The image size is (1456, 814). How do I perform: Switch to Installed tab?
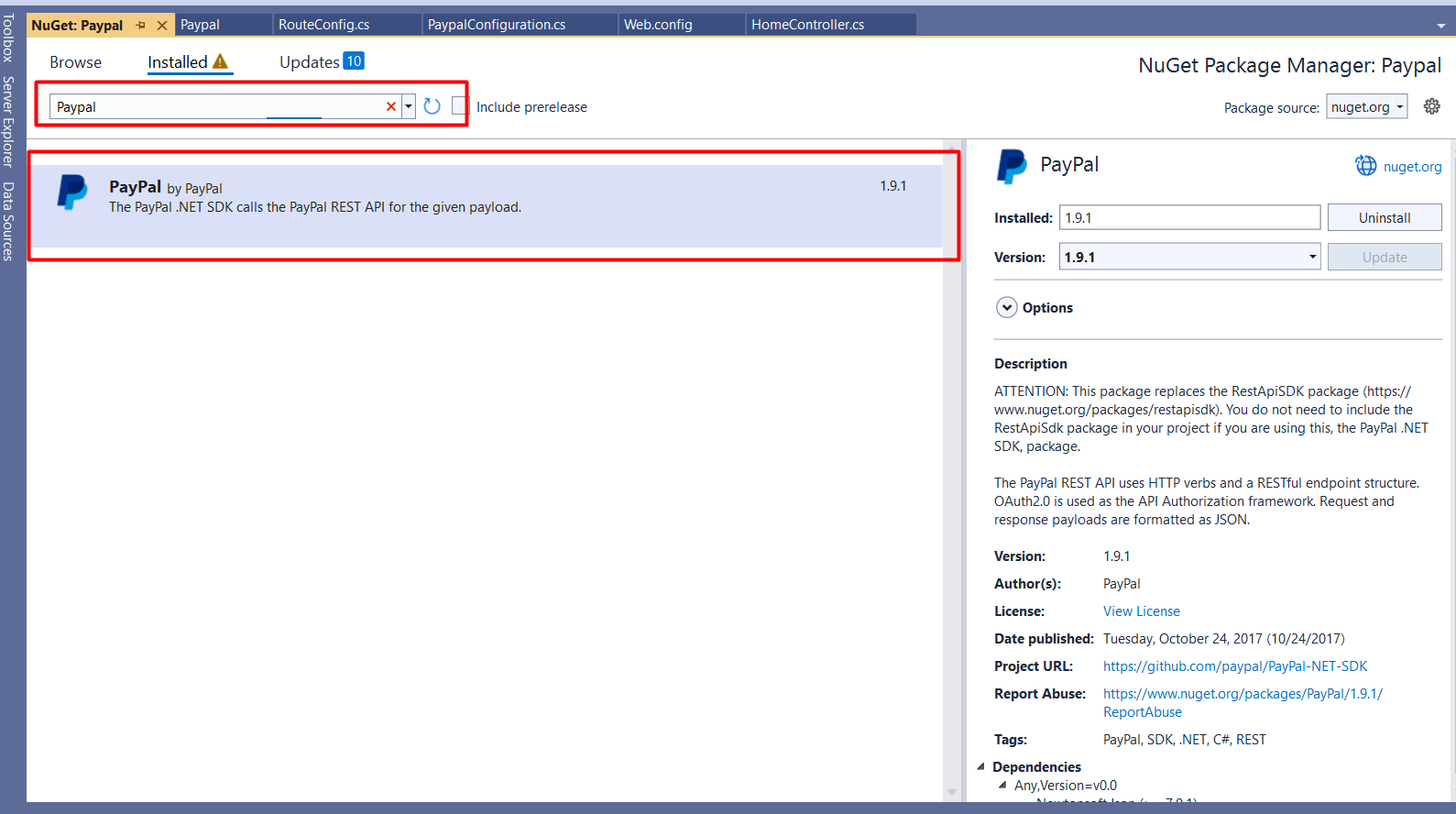tap(178, 62)
